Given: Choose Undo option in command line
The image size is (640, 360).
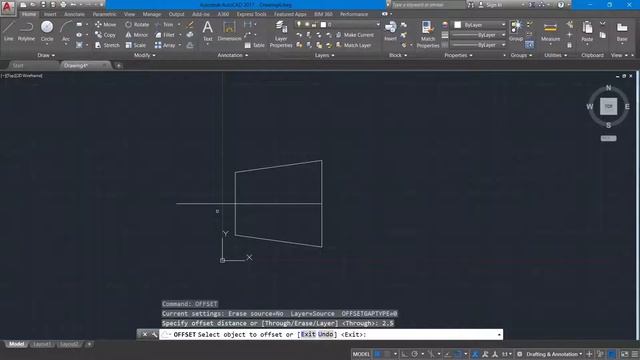Looking at the screenshot, I should click(x=326, y=335).
